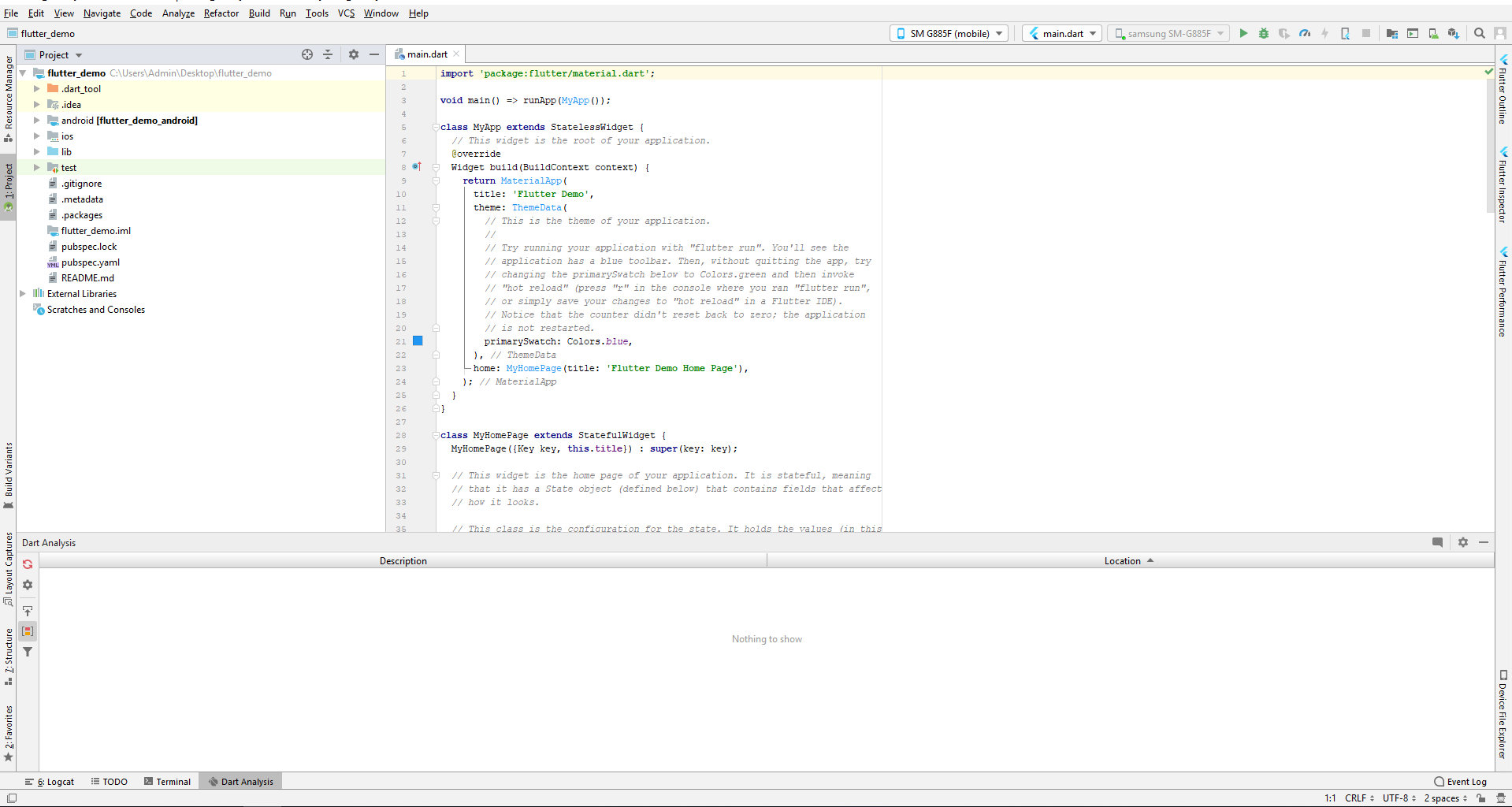Click the override gutter marker on line 8
1512x807 pixels.
417,166
